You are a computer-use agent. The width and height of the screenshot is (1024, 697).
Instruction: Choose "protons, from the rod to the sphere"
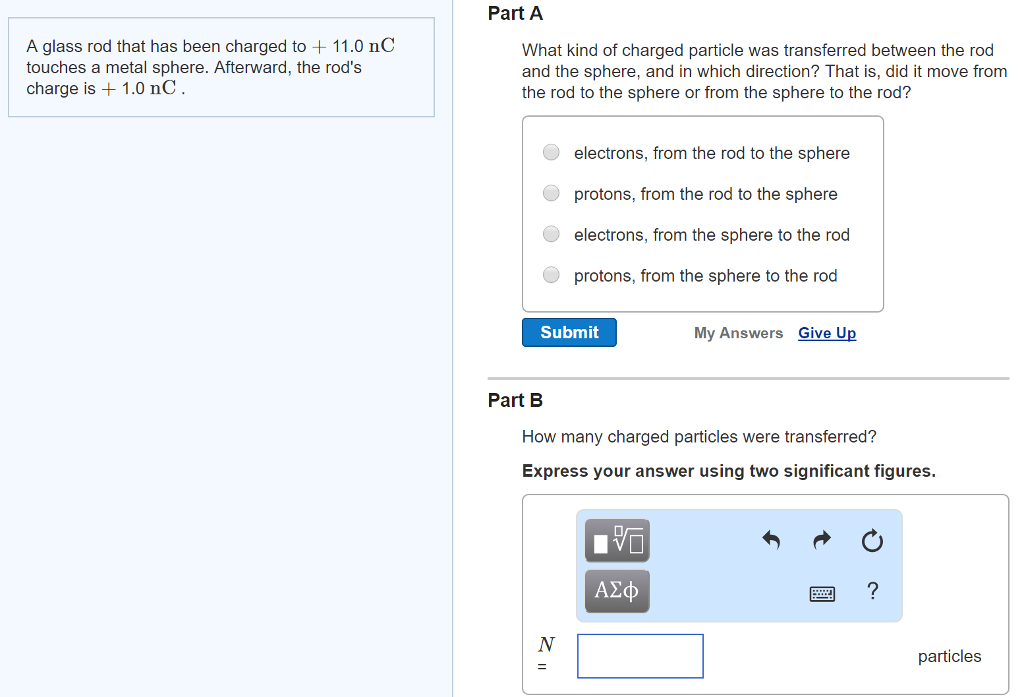[x=551, y=194]
